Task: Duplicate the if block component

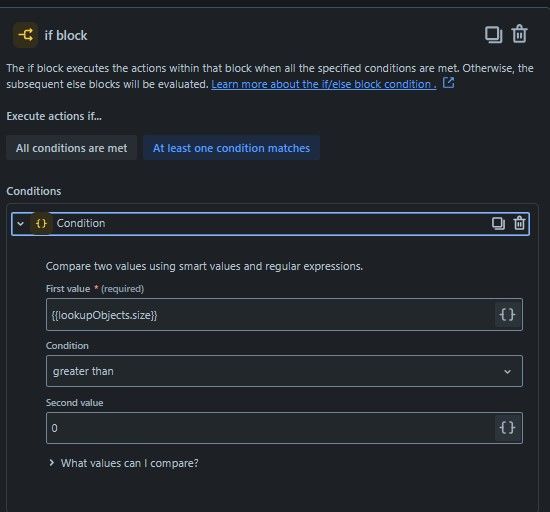Action: [x=494, y=35]
